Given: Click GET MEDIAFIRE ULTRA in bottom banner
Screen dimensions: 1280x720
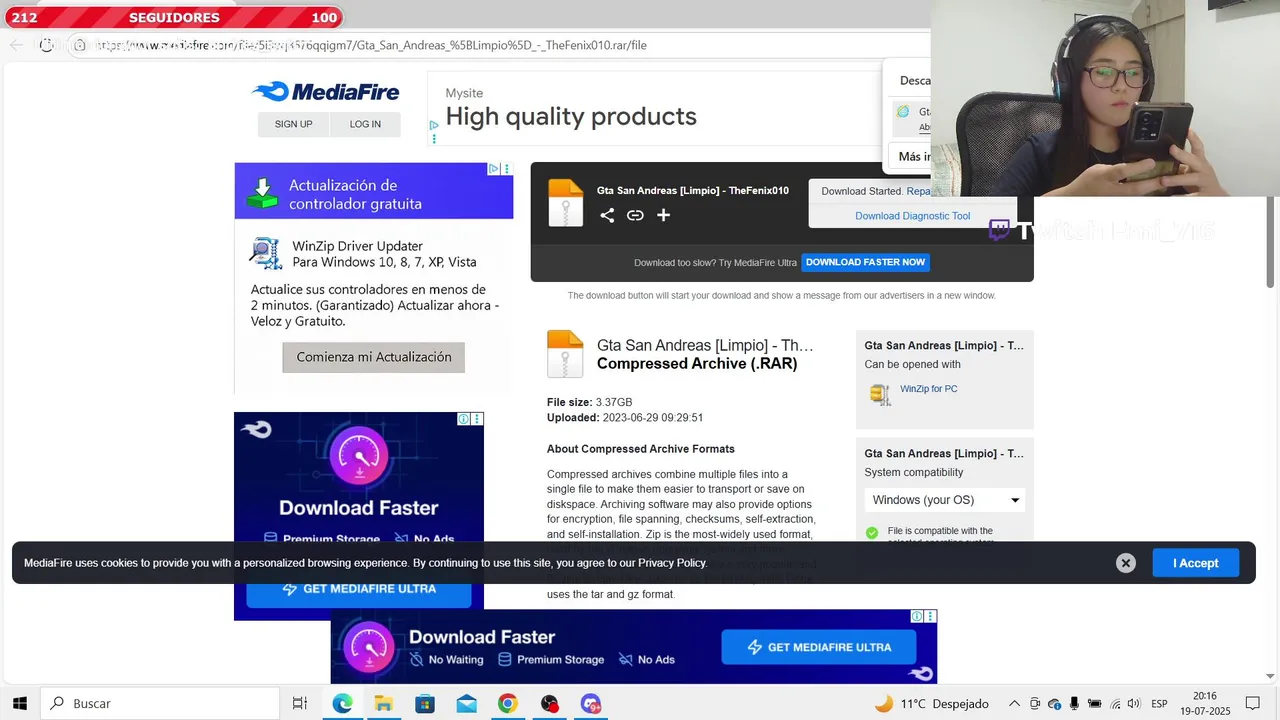Looking at the screenshot, I should click(x=819, y=647).
